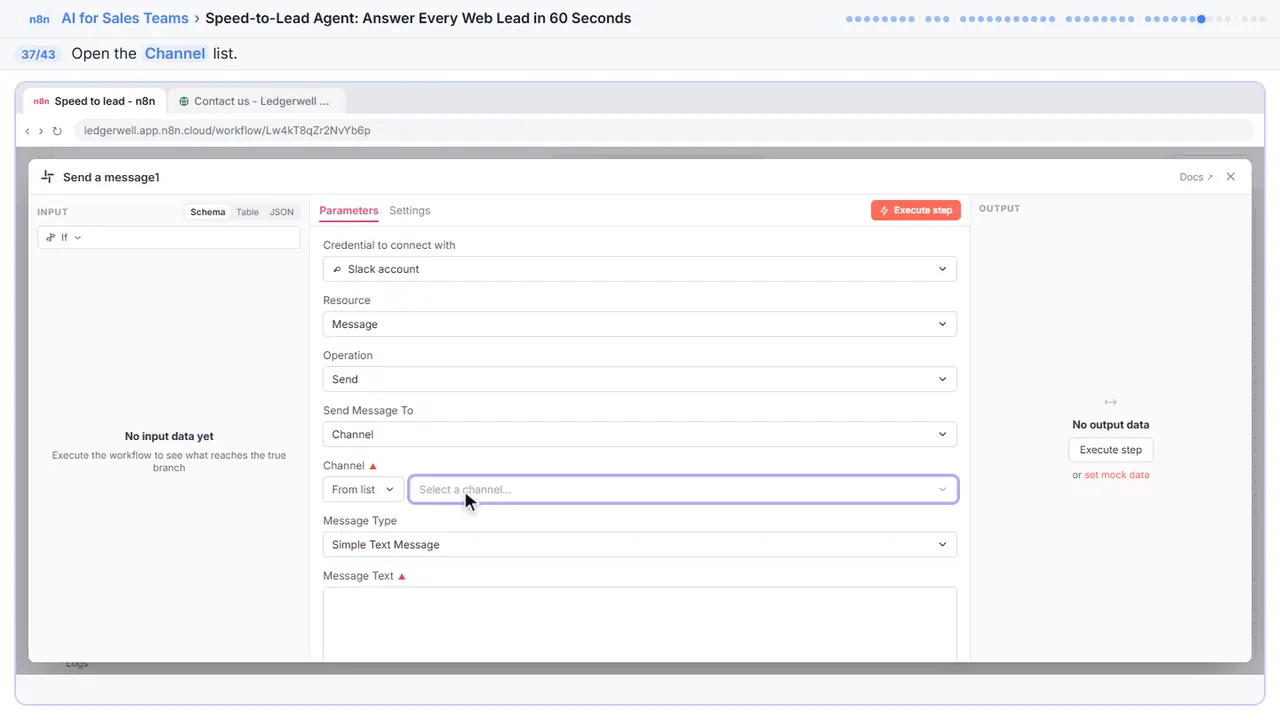Click the lesson title Speed-to-Lead Agent text

418,18
